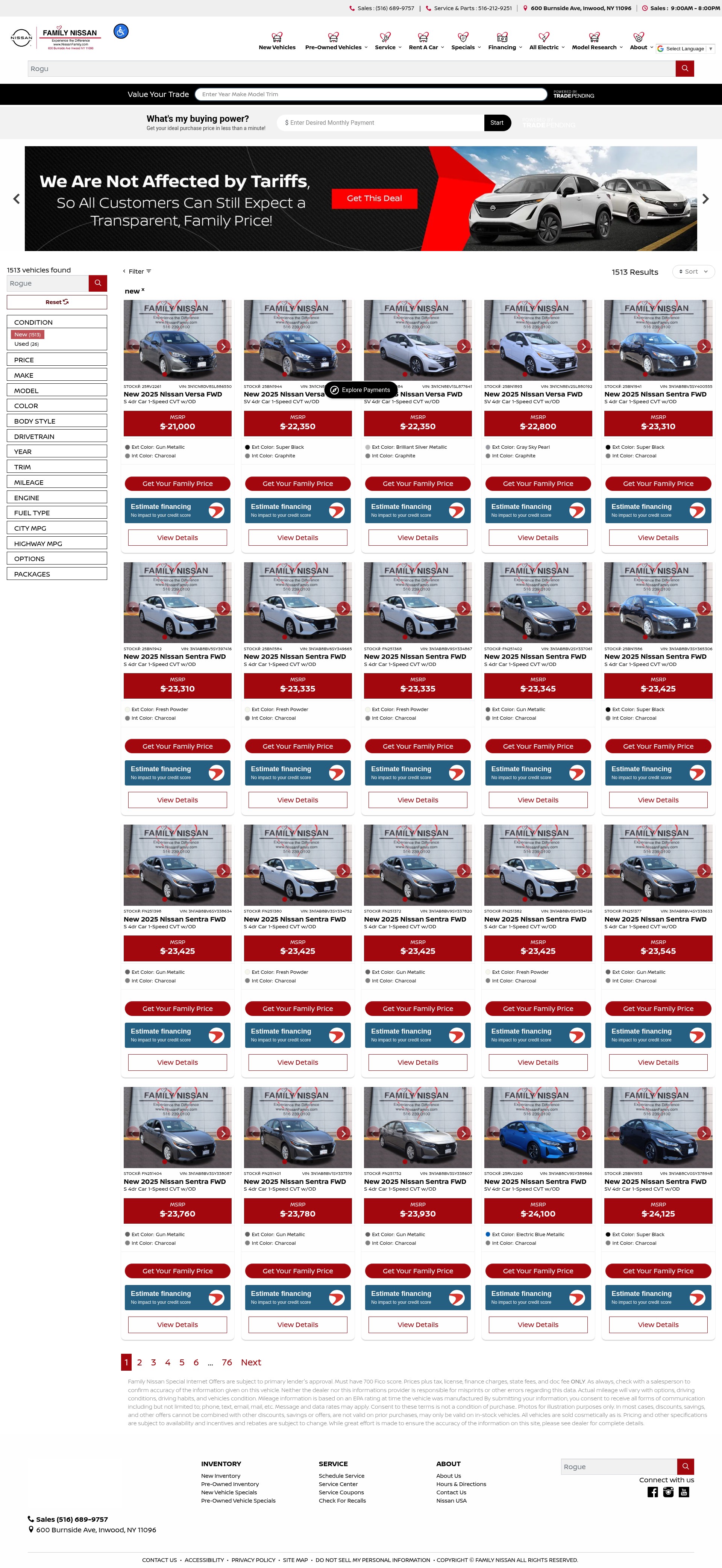Open the Sort dropdown

pos(693,271)
